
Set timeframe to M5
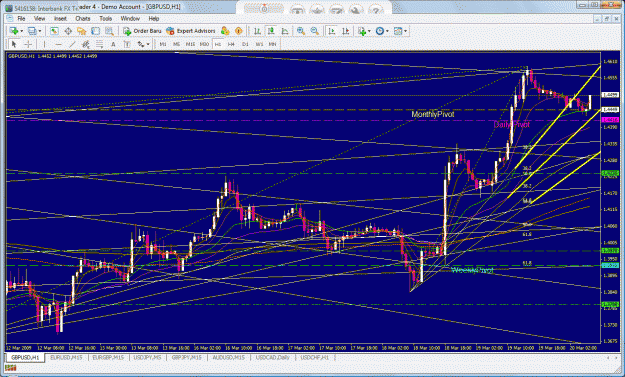click(x=177, y=44)
